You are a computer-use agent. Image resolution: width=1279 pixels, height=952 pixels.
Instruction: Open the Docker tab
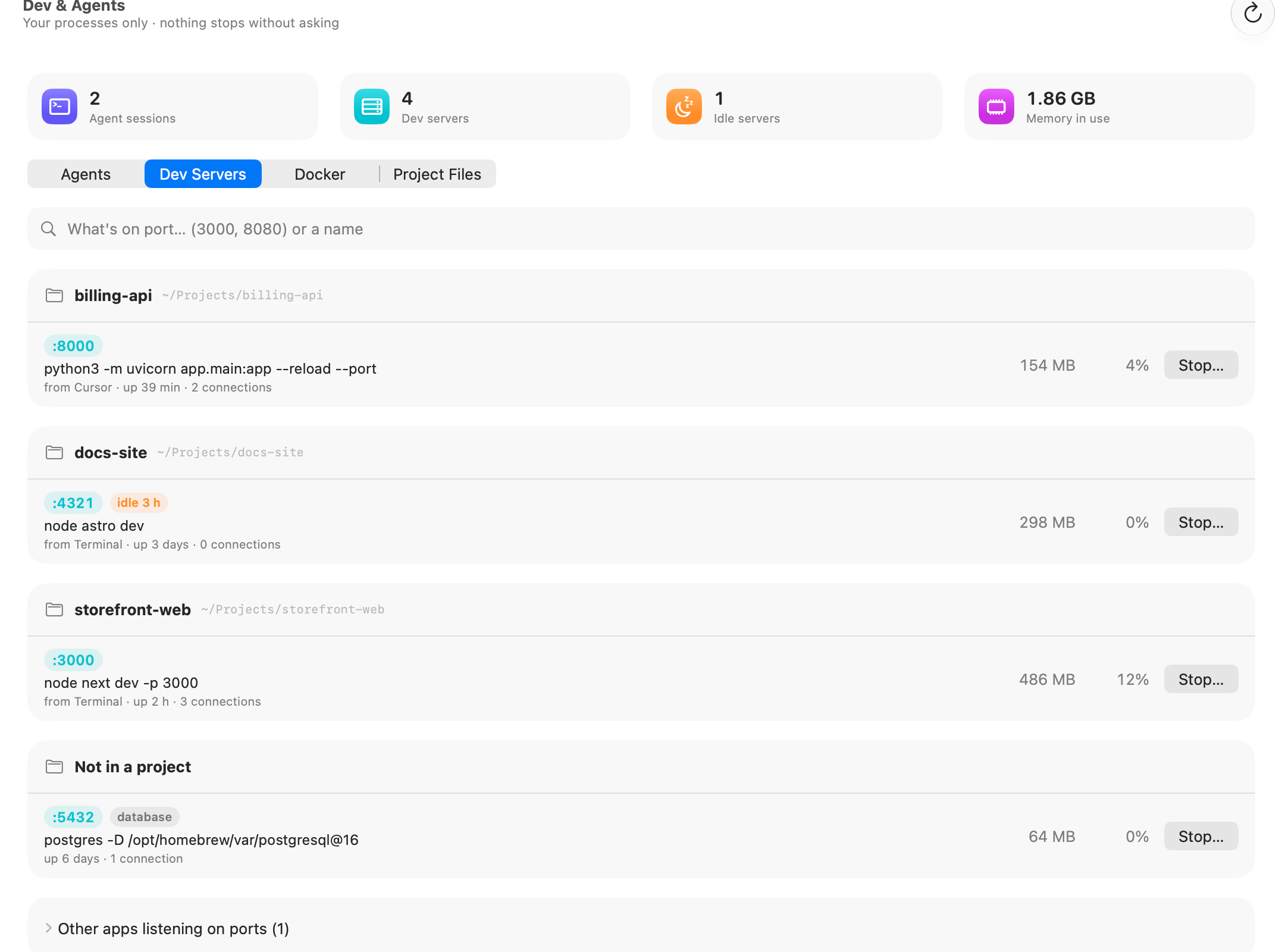[320, 174]
